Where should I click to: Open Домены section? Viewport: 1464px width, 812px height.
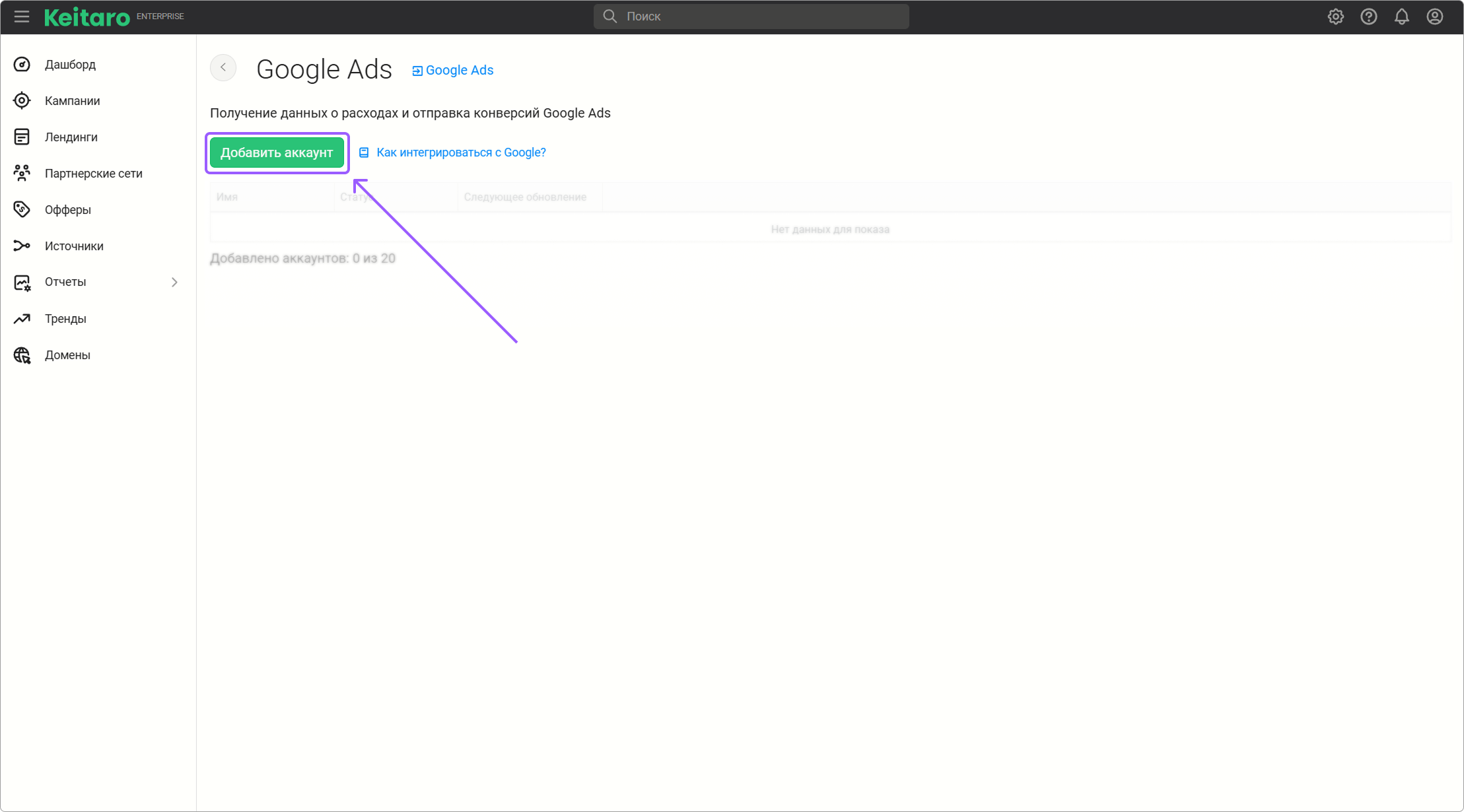tap(67, 355)
